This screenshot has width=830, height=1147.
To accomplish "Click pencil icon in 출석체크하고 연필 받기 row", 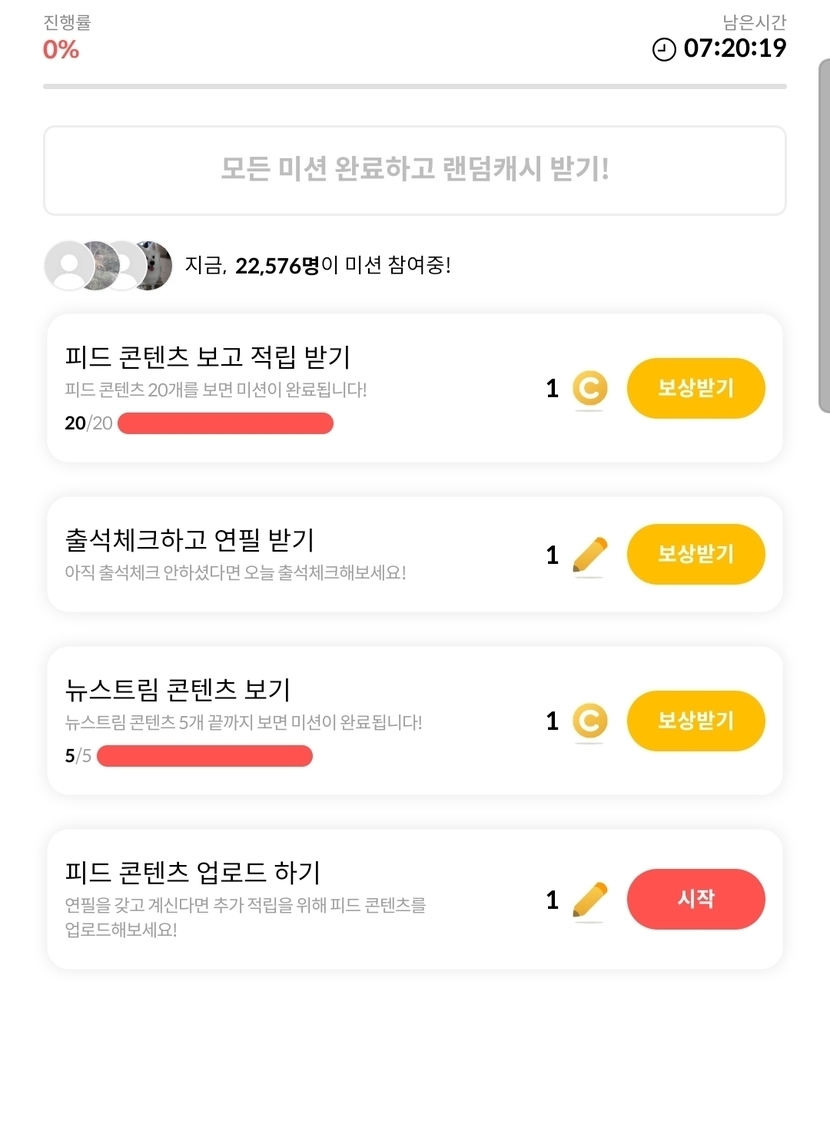I will (590, 555).
